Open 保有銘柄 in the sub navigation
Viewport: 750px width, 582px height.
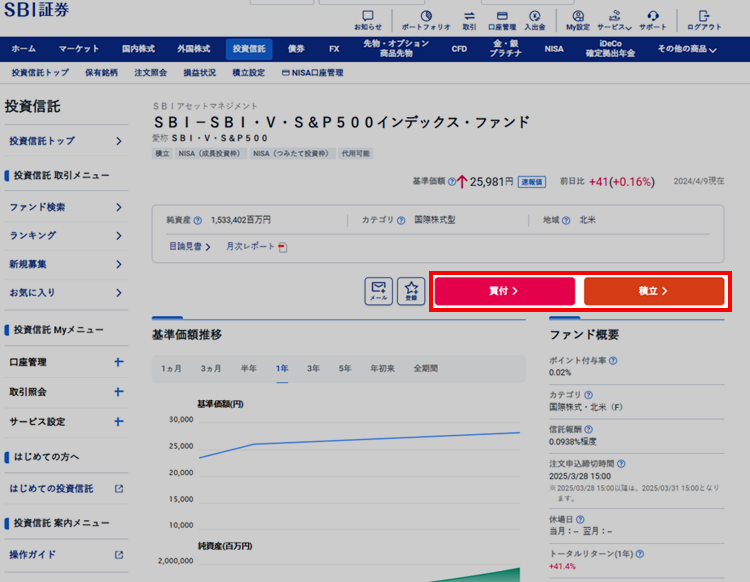pyautogui.click(x=101, y=73)
